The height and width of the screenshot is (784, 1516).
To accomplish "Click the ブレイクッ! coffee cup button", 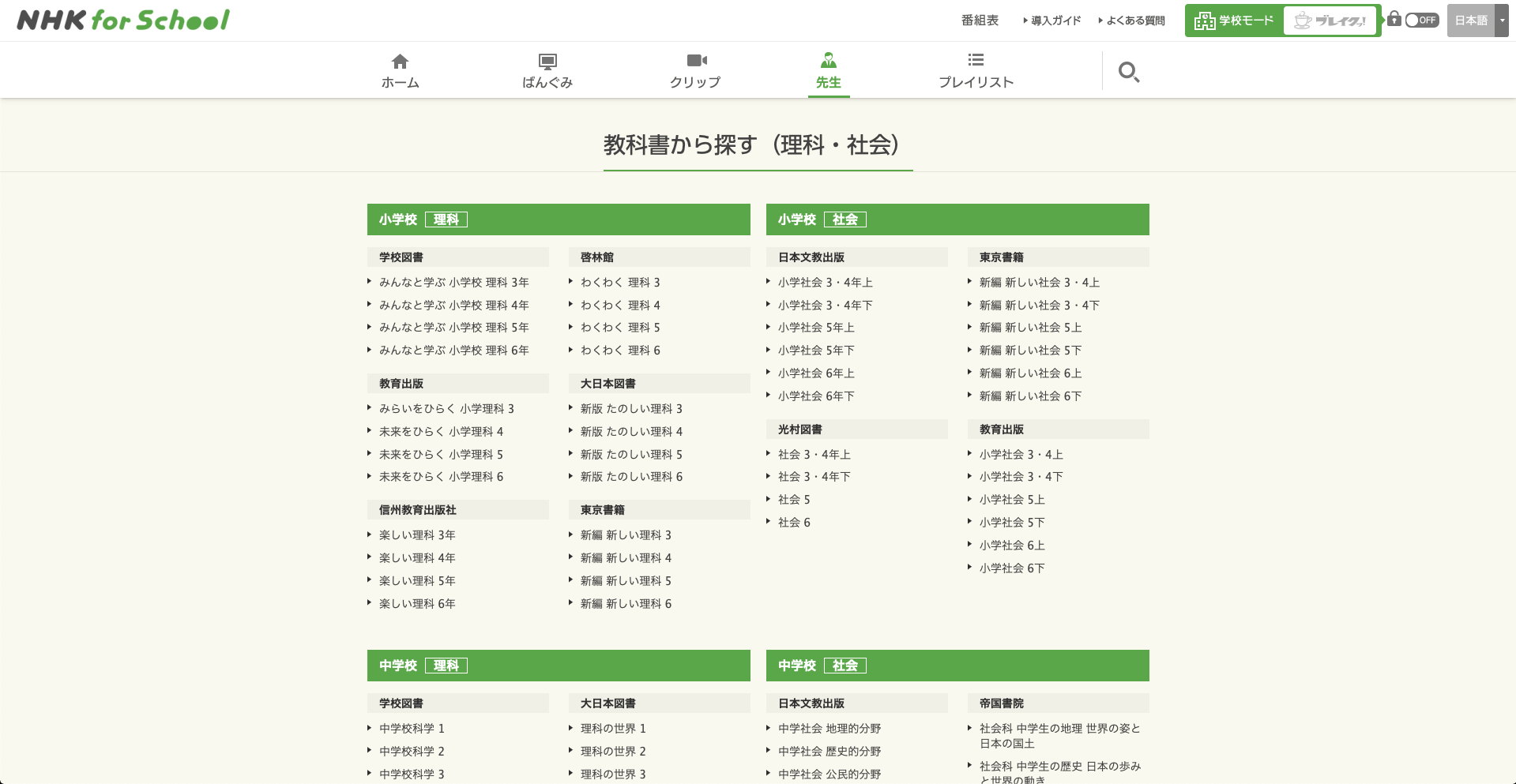I will coord(1330,21).
